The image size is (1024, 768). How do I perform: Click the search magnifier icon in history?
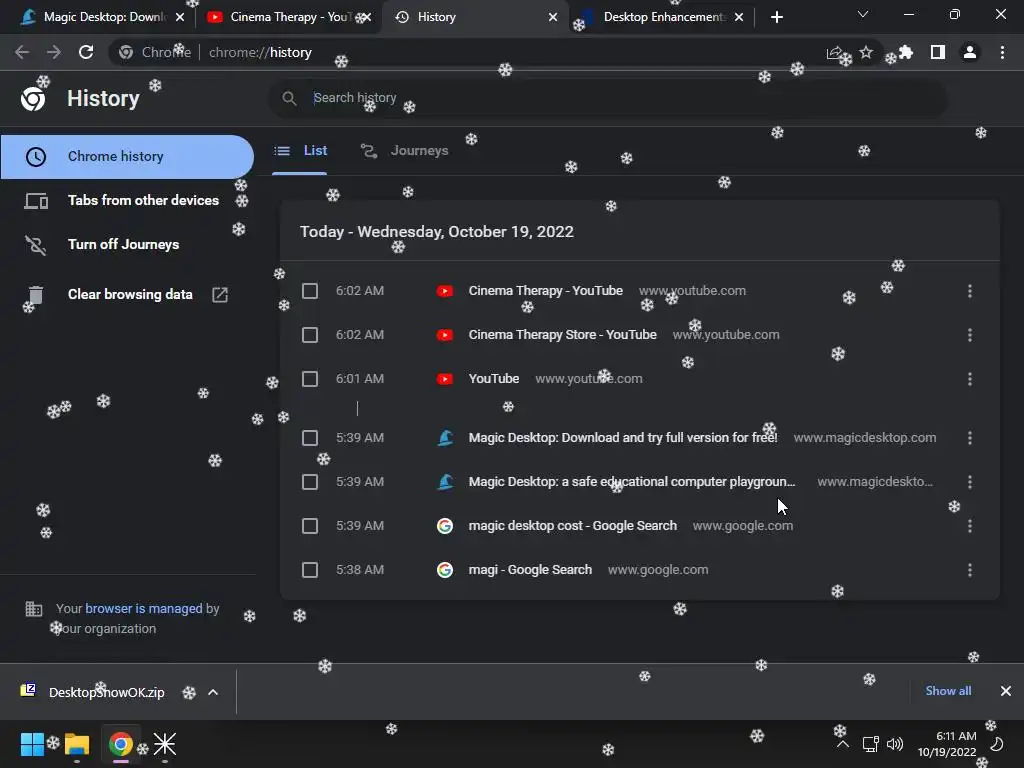[289, 98]
